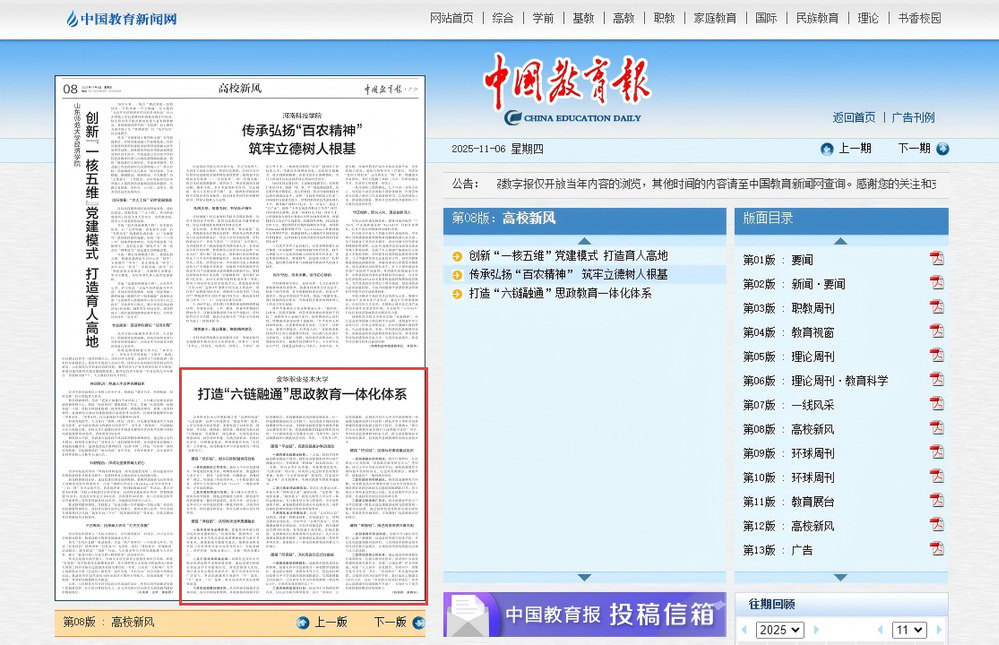Click the 下一版 next page arrow icon
Screen dimensions: 999x645
pos(417,622)
